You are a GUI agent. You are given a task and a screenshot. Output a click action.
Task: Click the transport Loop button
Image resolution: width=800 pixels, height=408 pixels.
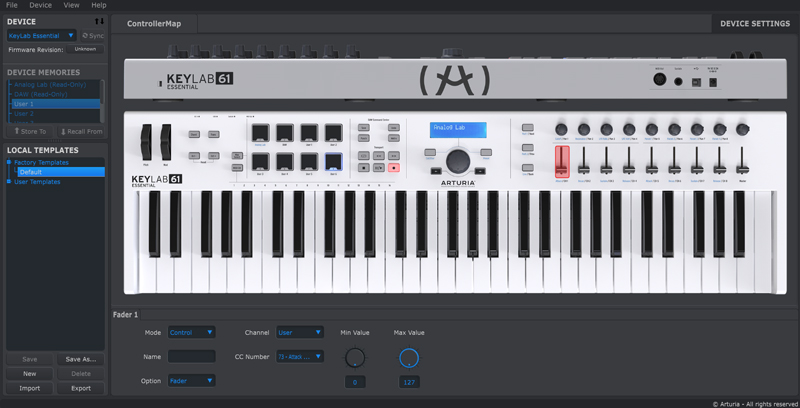point(364,156)
